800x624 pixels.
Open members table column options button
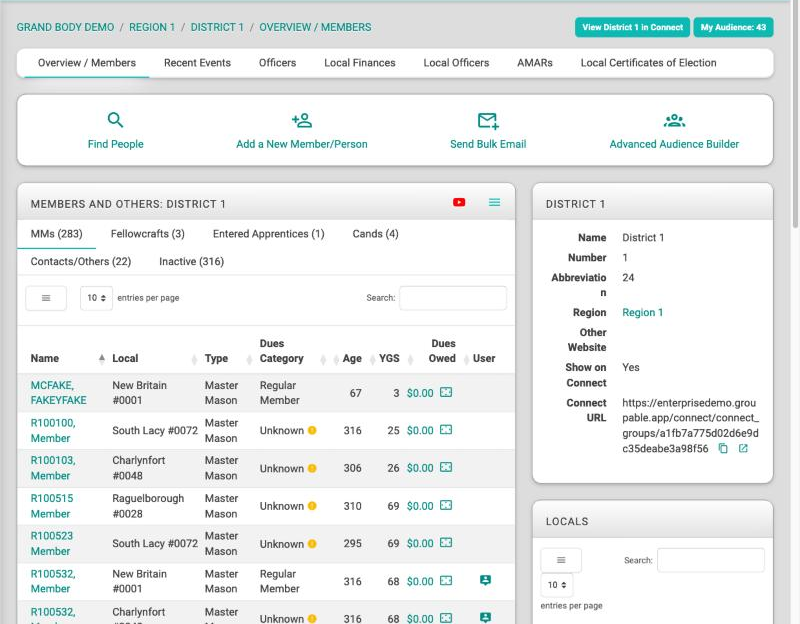pyautogui.click(x=46, y=298)
